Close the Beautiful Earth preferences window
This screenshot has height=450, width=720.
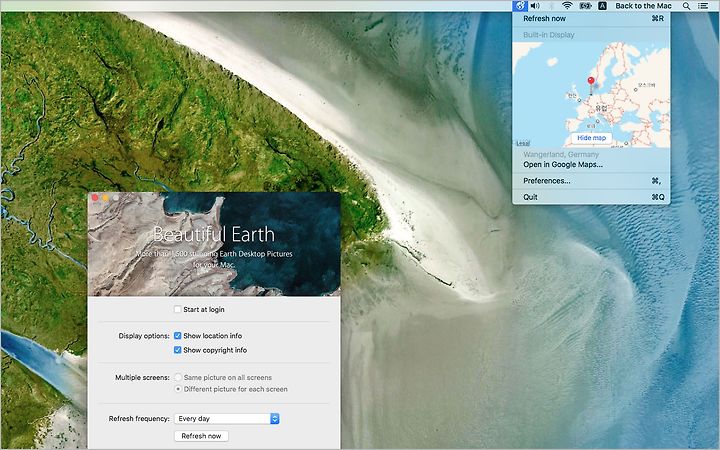[x=95, y=198]
